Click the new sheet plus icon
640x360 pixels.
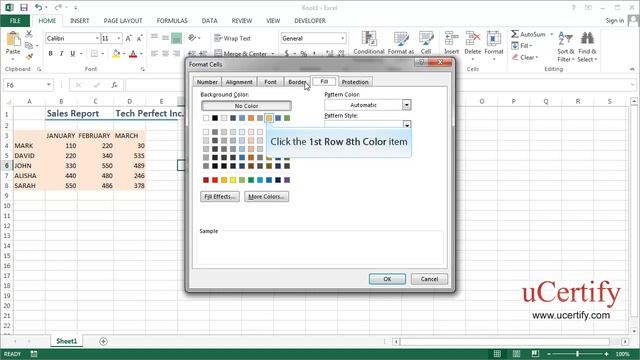coord(103,341)
